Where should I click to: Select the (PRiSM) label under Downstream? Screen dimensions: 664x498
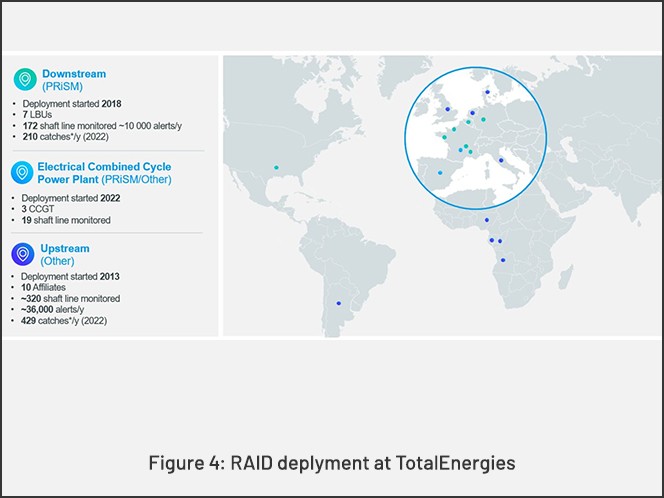[x=62, y=86]
